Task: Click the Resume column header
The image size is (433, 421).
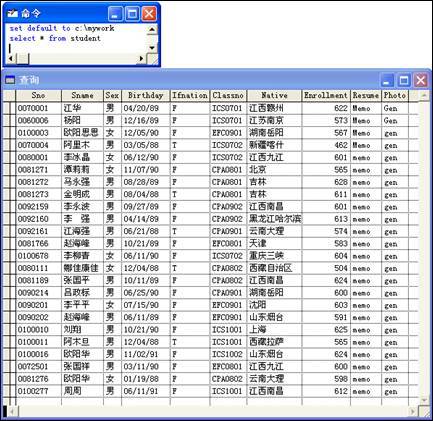Action: [x=366, y=96]
